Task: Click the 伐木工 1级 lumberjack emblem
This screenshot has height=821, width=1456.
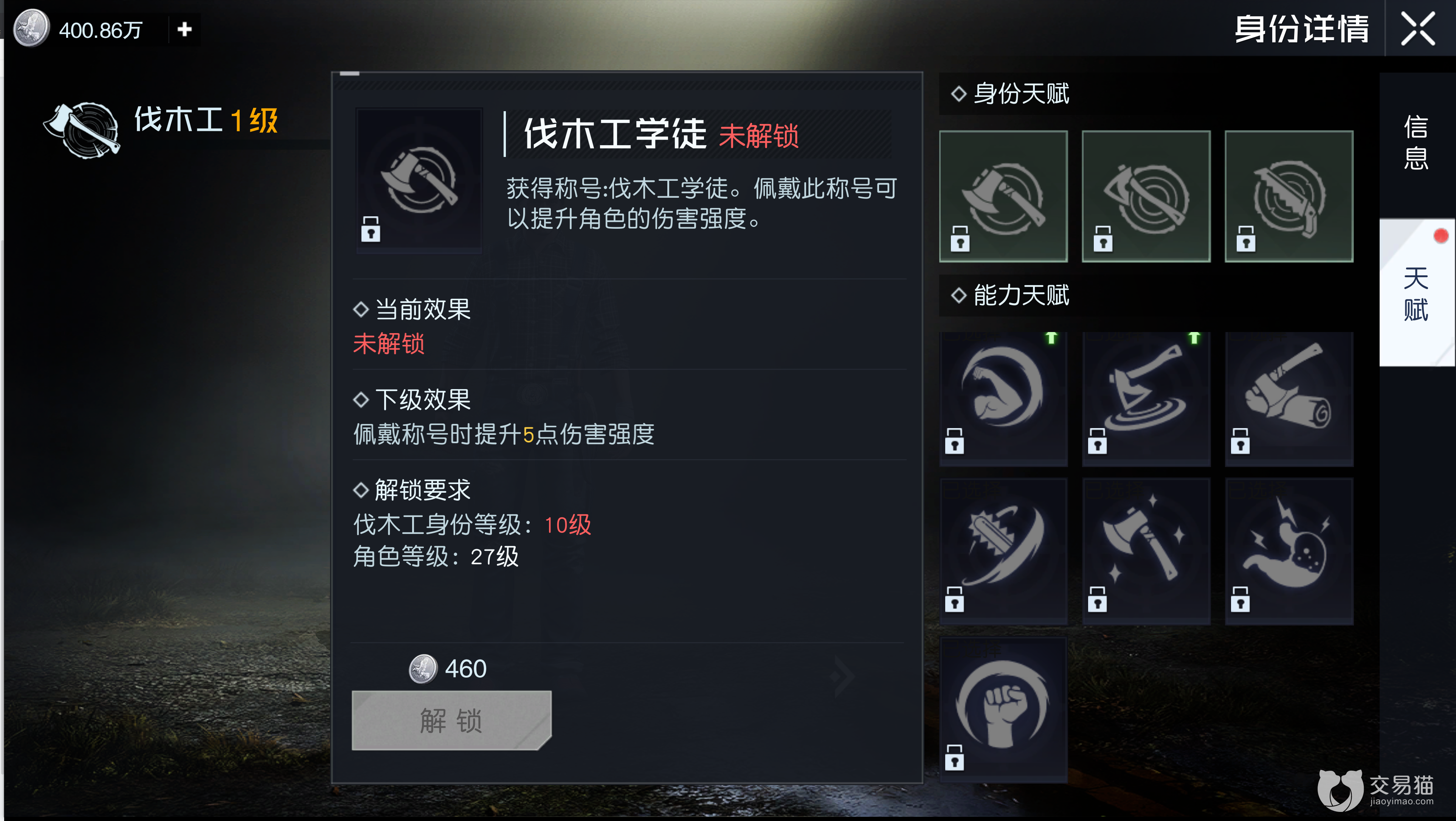Action: (x=82, y=129)
